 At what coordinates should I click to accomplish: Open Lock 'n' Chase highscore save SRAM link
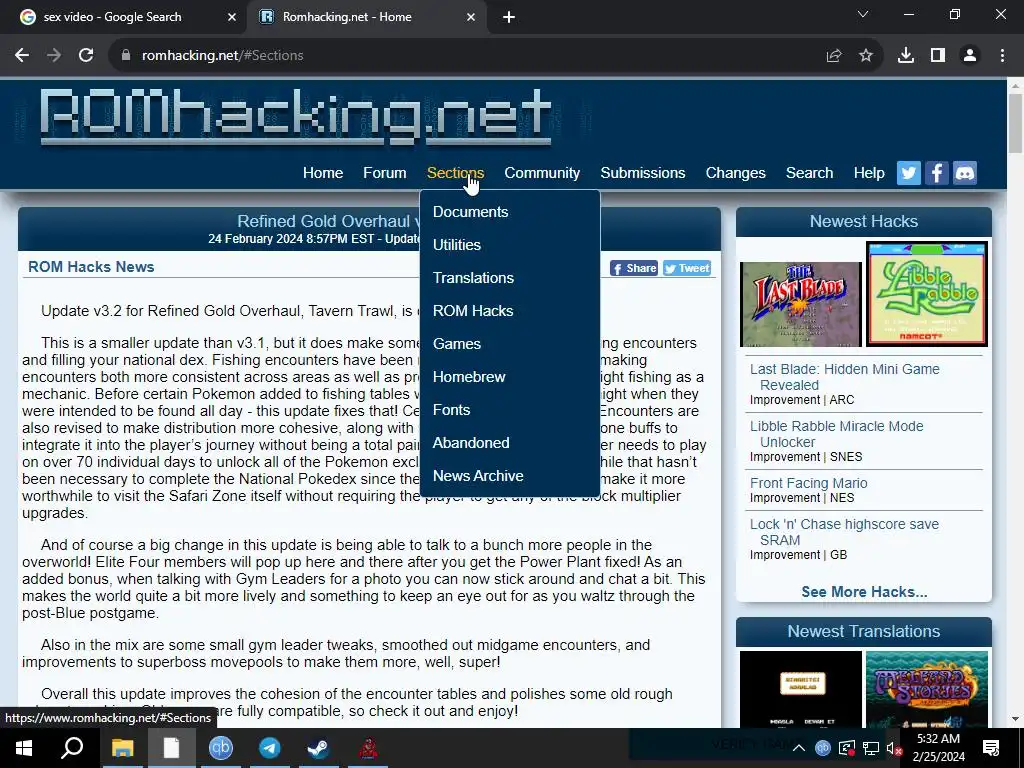tap(844, 532)
